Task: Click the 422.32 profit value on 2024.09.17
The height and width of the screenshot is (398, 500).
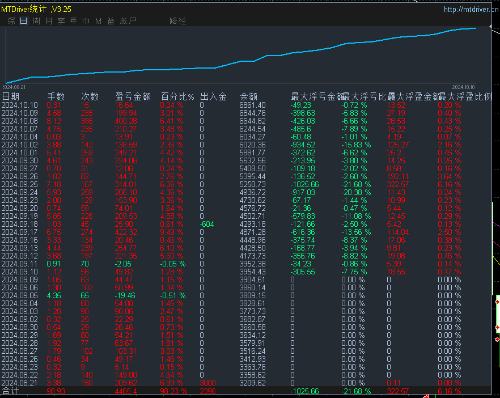Action: [x=126, y=232]
